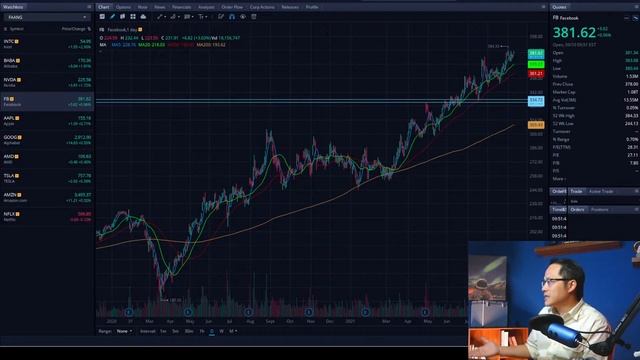Select NFLX row in watchlist
The width and height of the screenshot is (640, 360).
pyautogui.click(x=47, y=216)
